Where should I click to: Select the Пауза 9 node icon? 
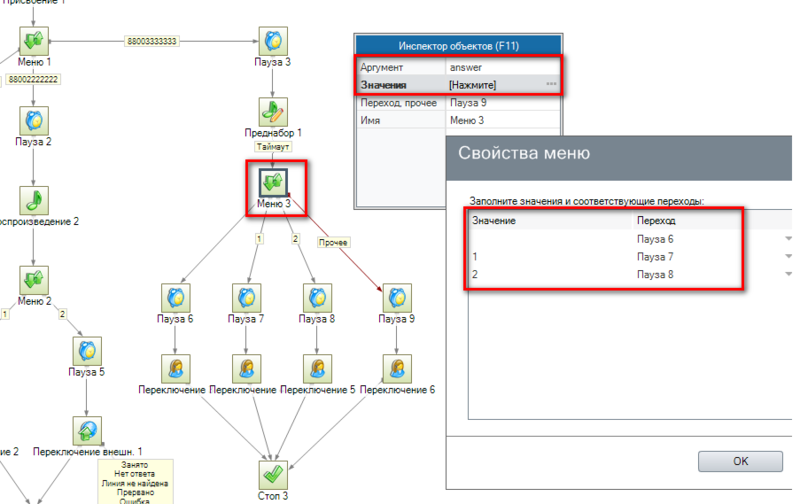(398, 297)
